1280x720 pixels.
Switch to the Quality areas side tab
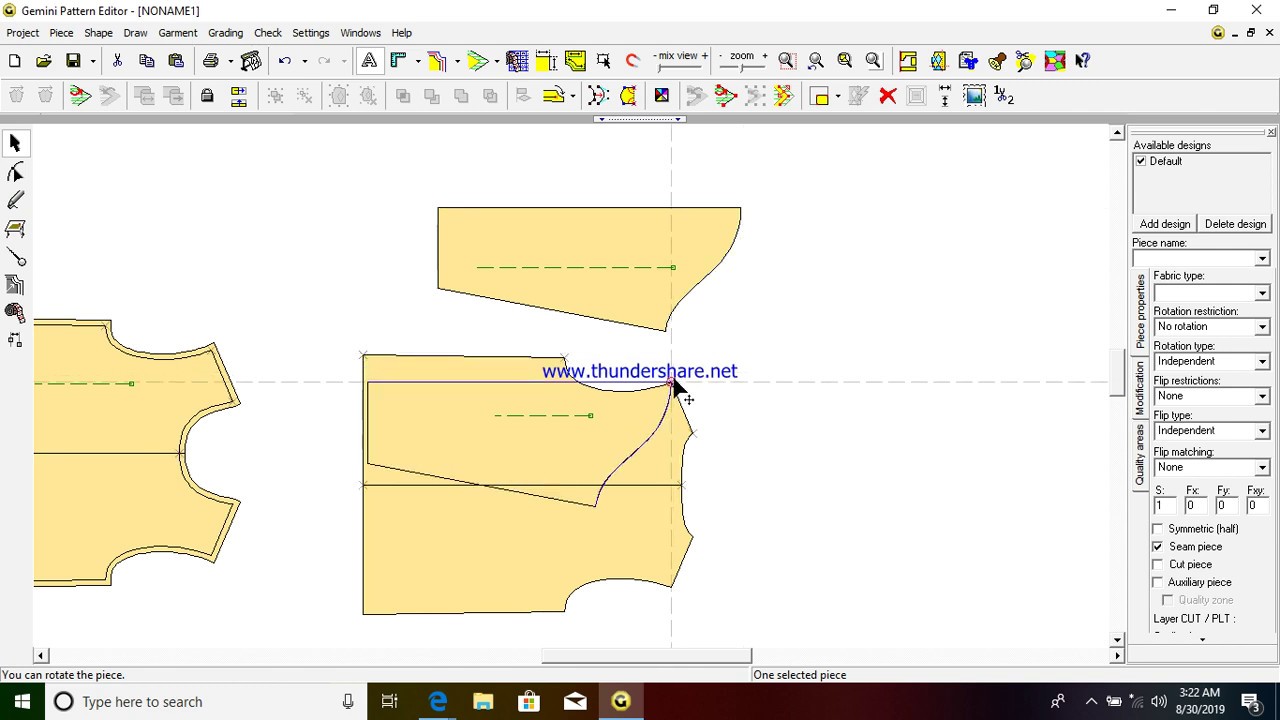[1140, 455]
